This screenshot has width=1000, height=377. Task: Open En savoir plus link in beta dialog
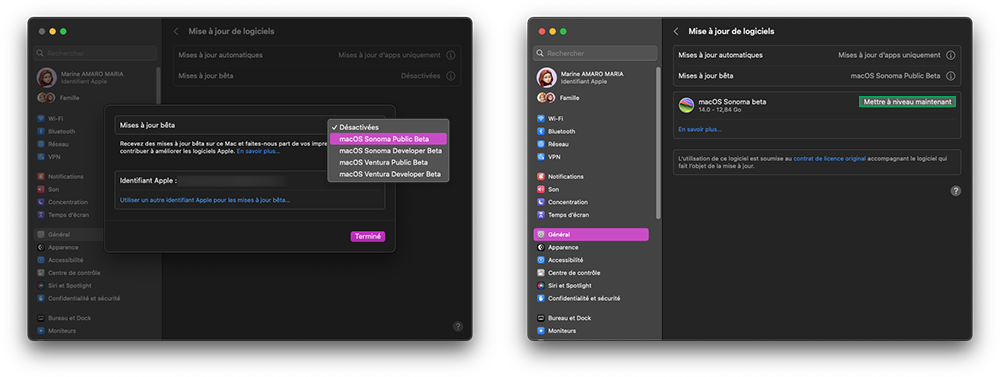click(x=258, y=151)
